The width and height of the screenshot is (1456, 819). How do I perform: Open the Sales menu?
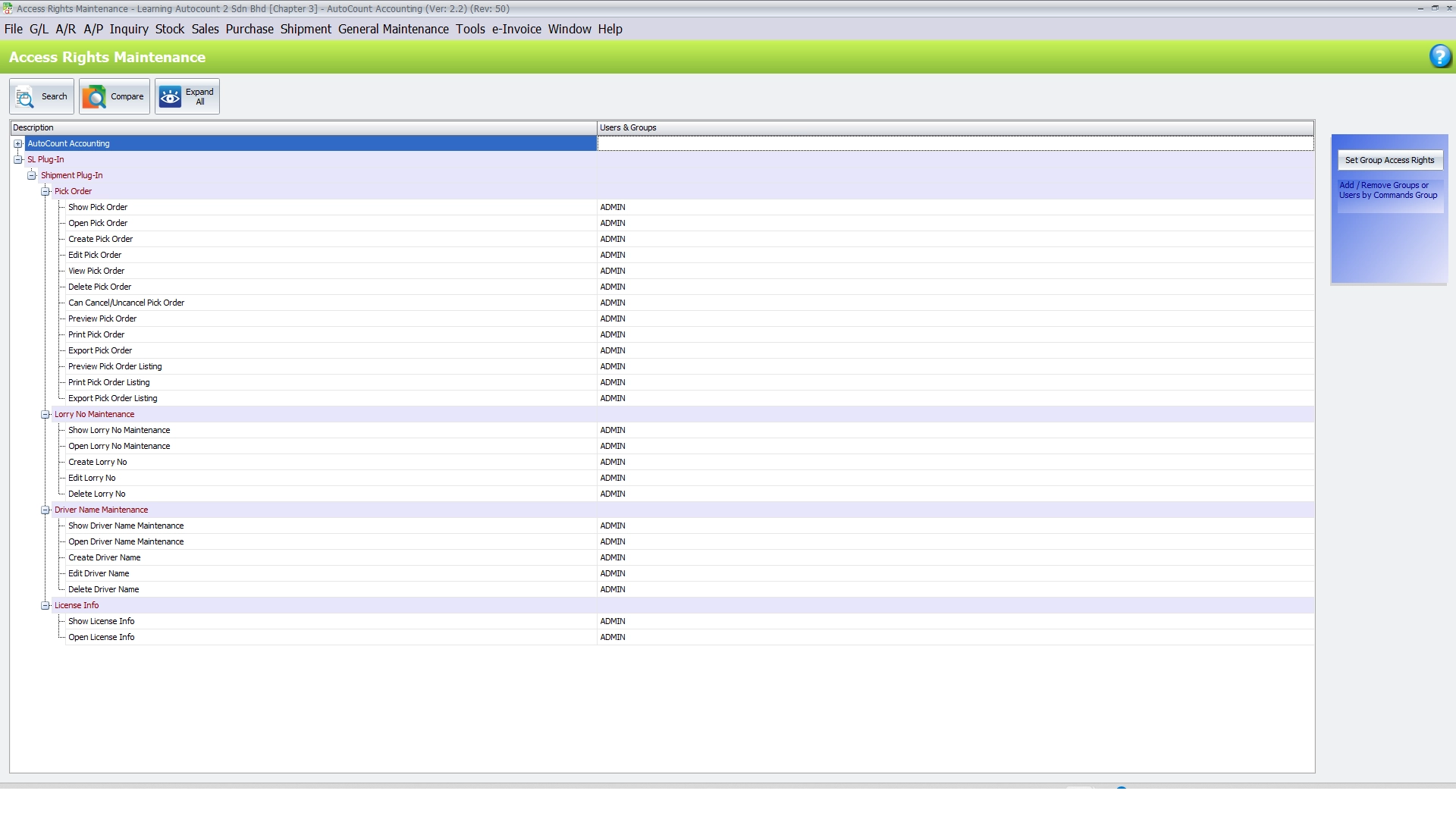tap(205, 29)
